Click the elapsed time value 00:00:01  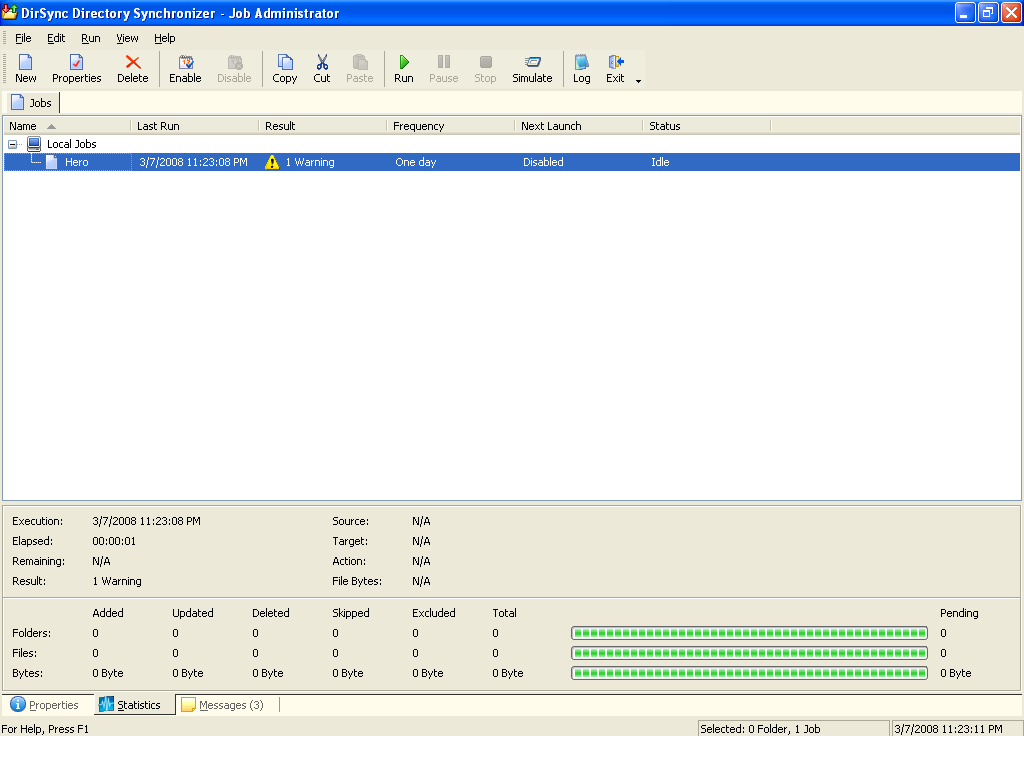tap(114, 541)
